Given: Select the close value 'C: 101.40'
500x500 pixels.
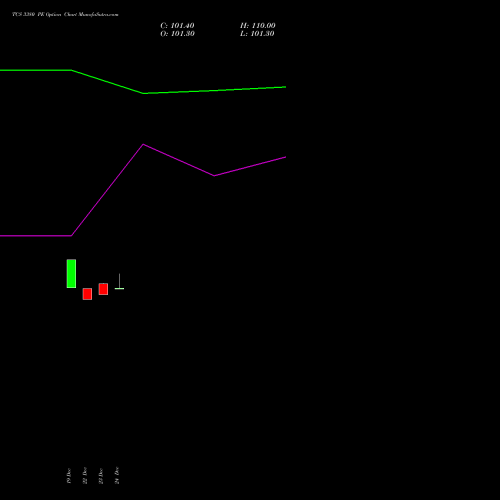Looking at the screenshot, I should coord(177,26).
